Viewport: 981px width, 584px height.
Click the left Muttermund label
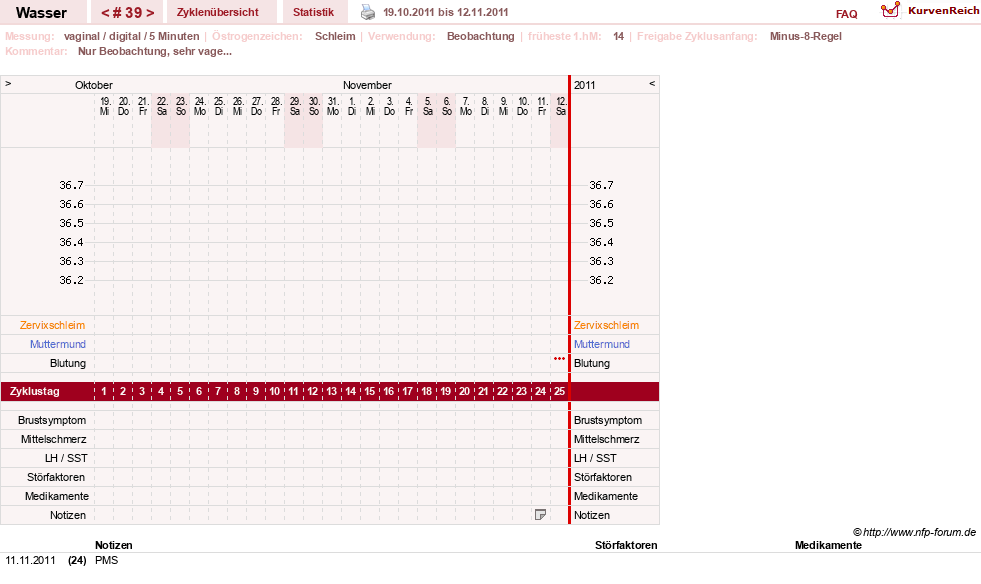[x=58, y=344]
